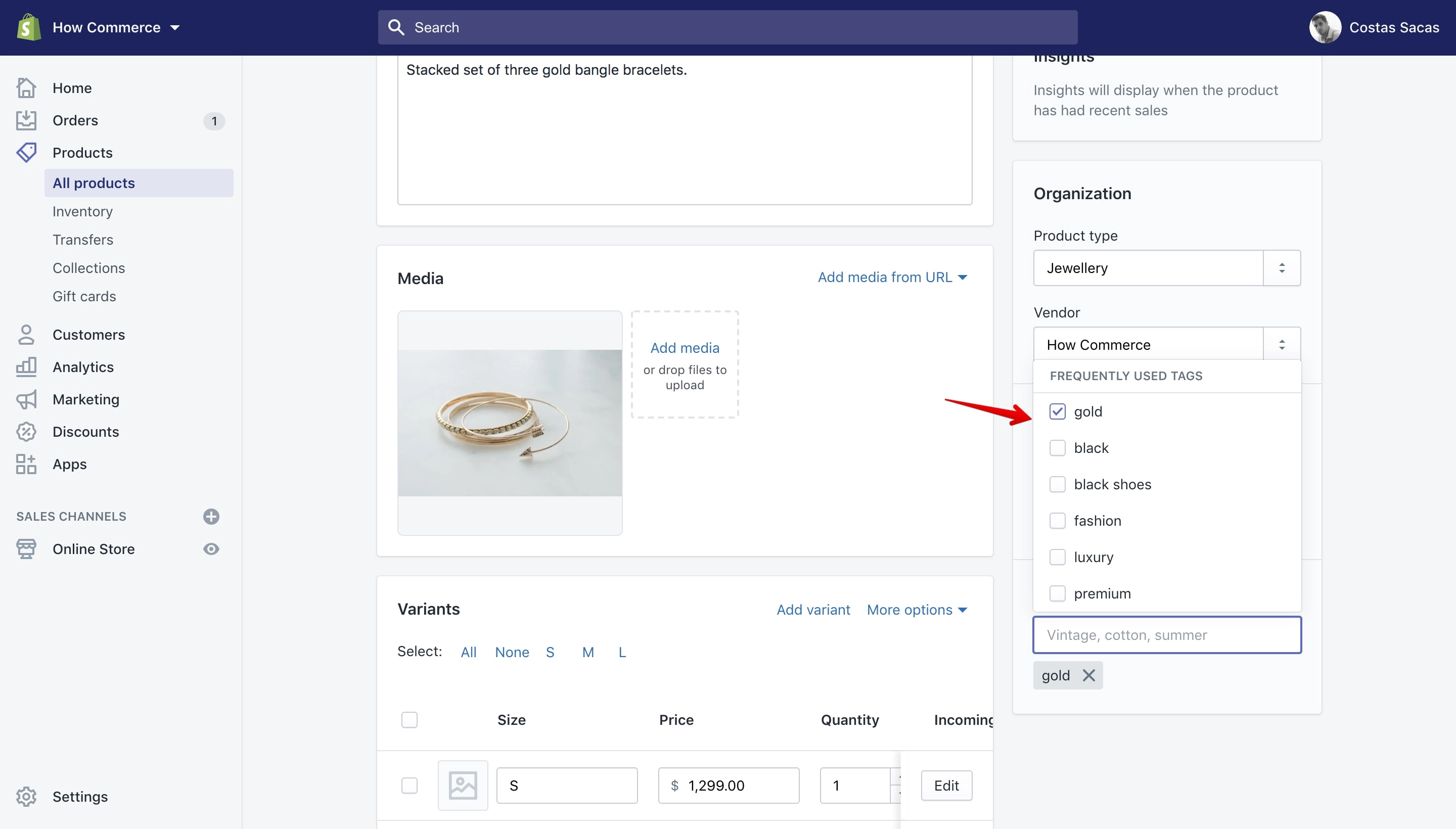Image resolution: width=1456 pixels, height=829 pixels.
Task: Click the 1,299.00 price field
Action: [x=729, y=785]
